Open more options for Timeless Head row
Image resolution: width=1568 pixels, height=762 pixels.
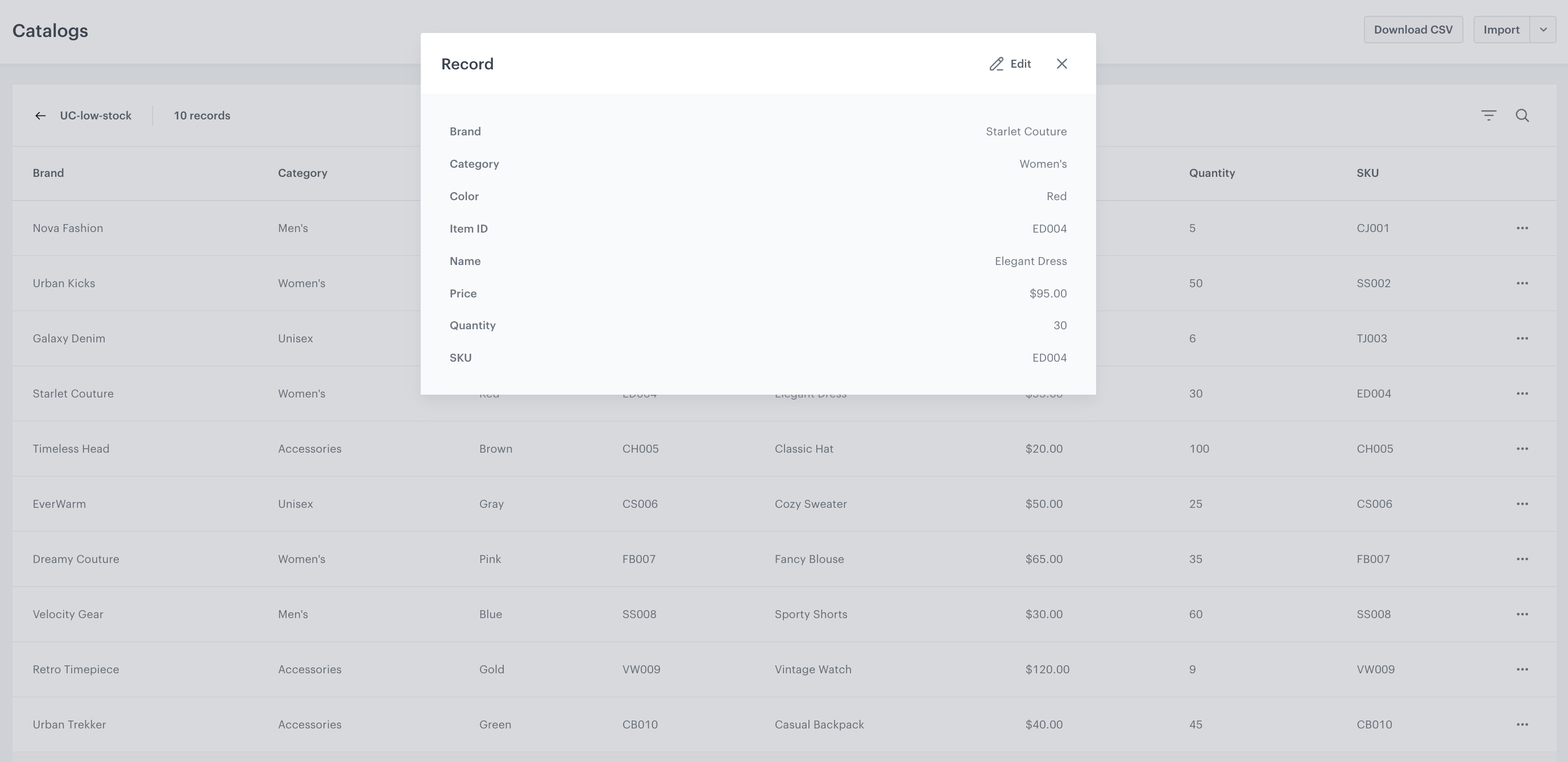point(1522,449)
